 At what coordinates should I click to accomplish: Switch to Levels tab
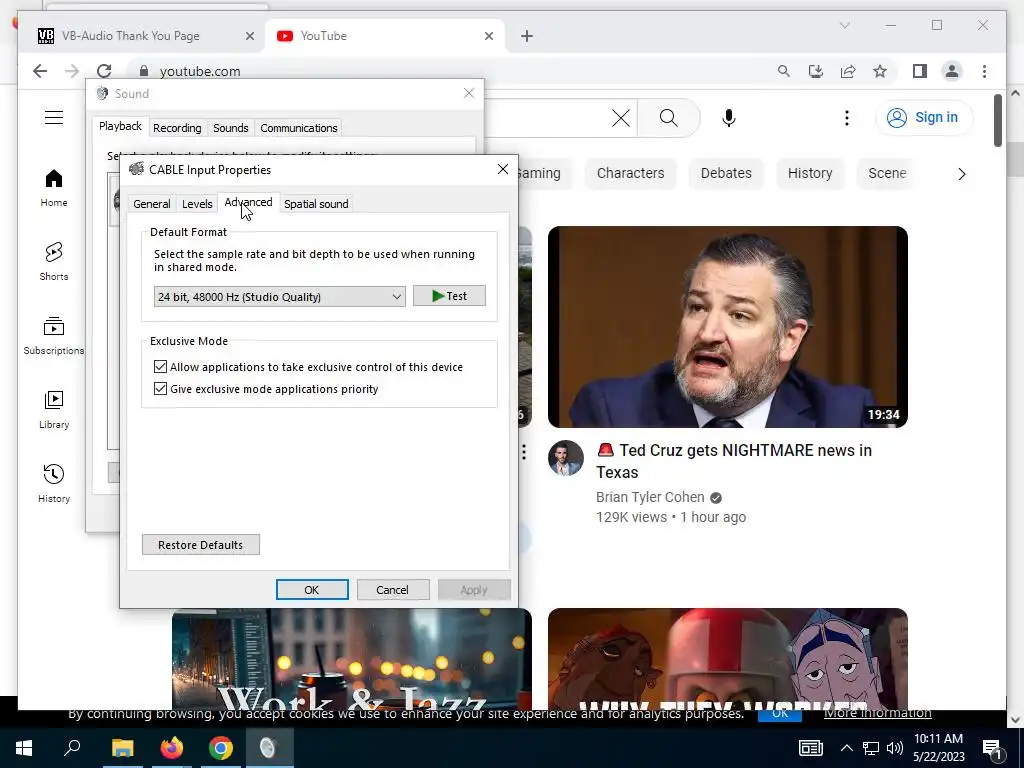click(197, 204)
